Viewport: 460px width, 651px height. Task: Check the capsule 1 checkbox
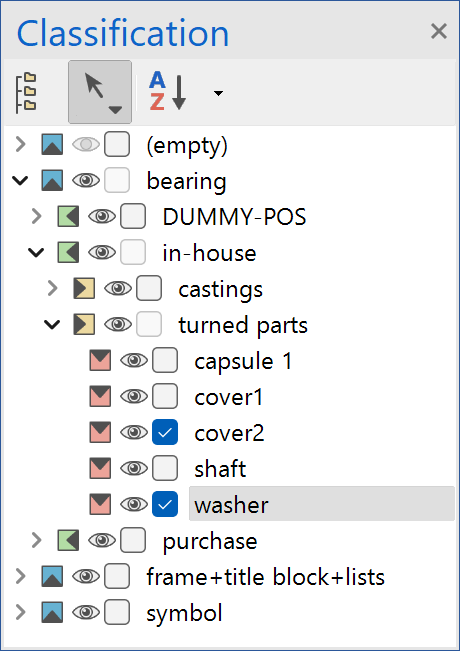165,360
